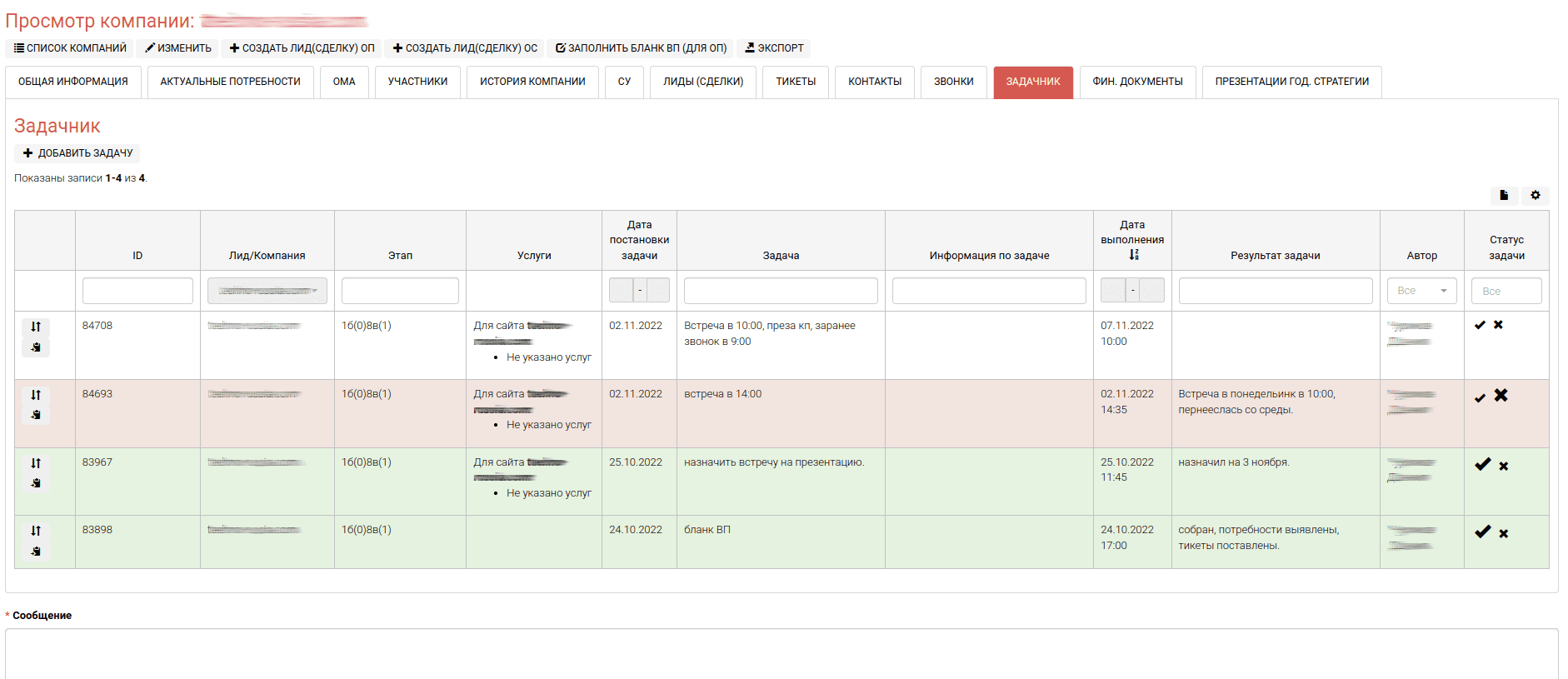This screenshot has height=679, width=1568.
Task: Open the Общая информация tab
Action: click(x=73, y=82)
